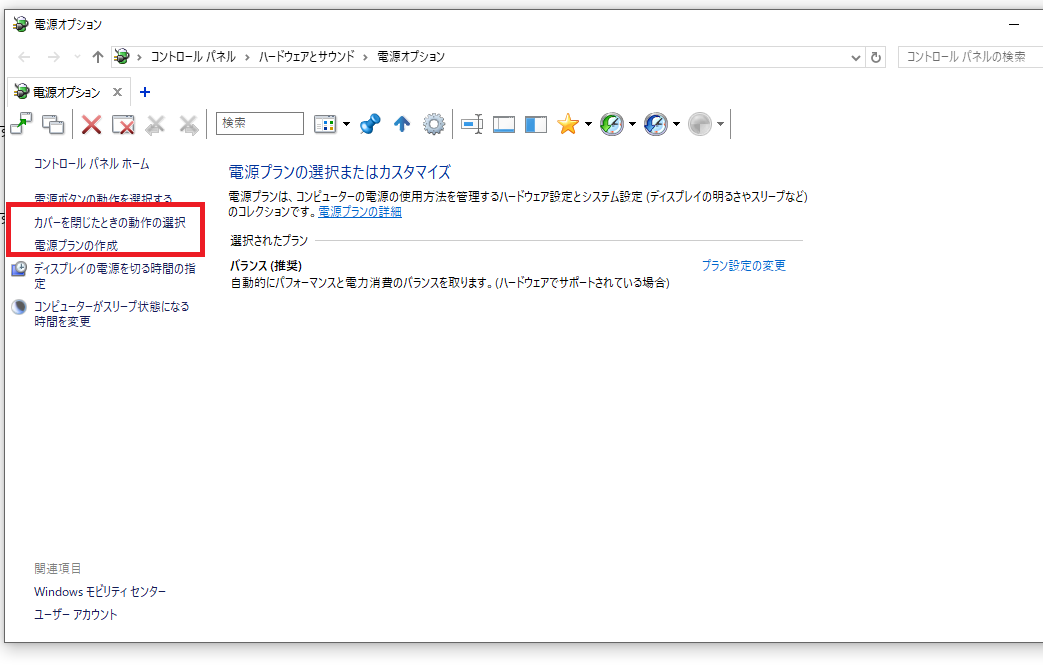Open 電源プランの作成 link
The height and width of the screenshot is (667, 1043).
[x=76, y=245]
